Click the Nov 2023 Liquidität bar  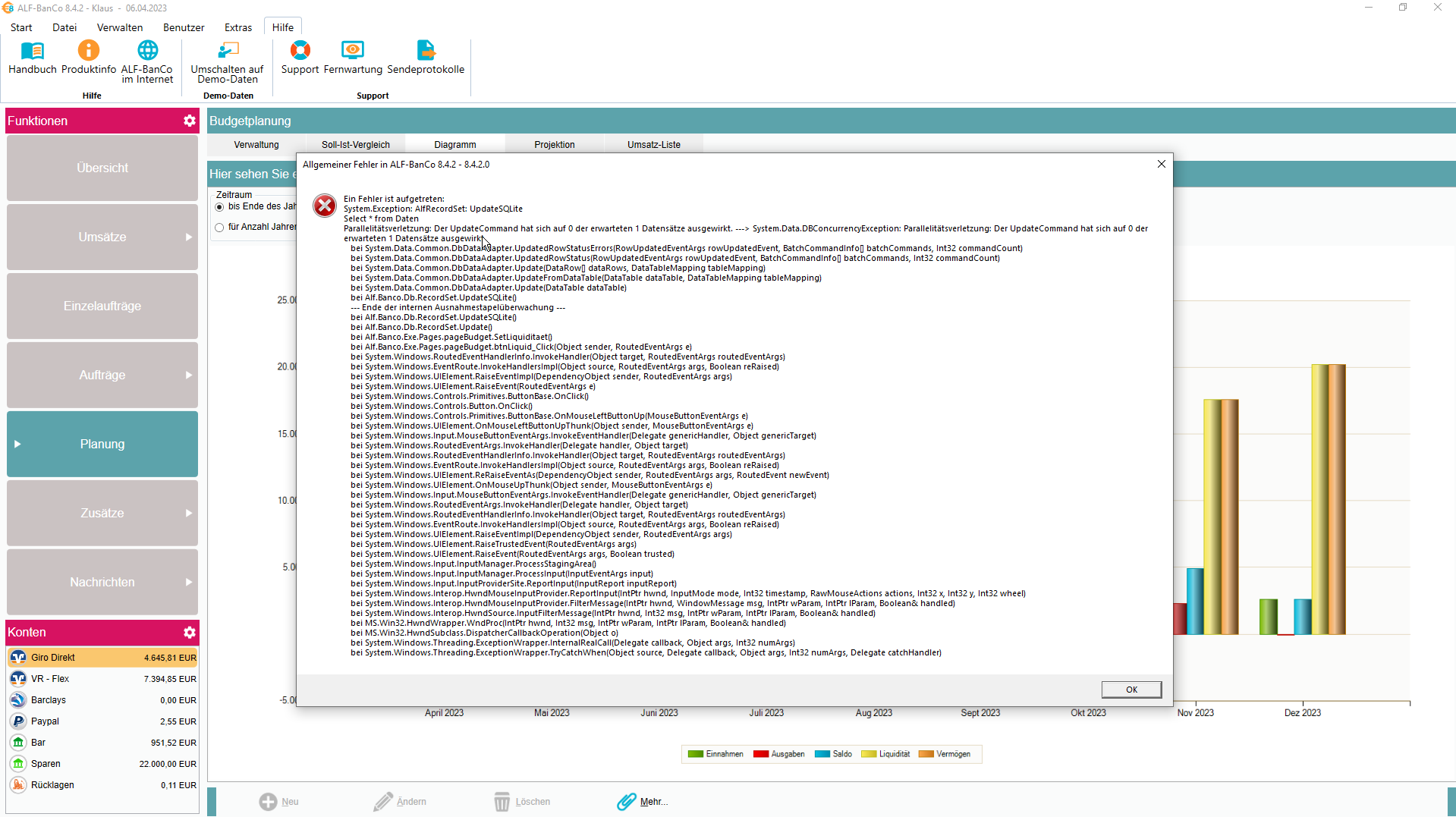[1212, 517]
